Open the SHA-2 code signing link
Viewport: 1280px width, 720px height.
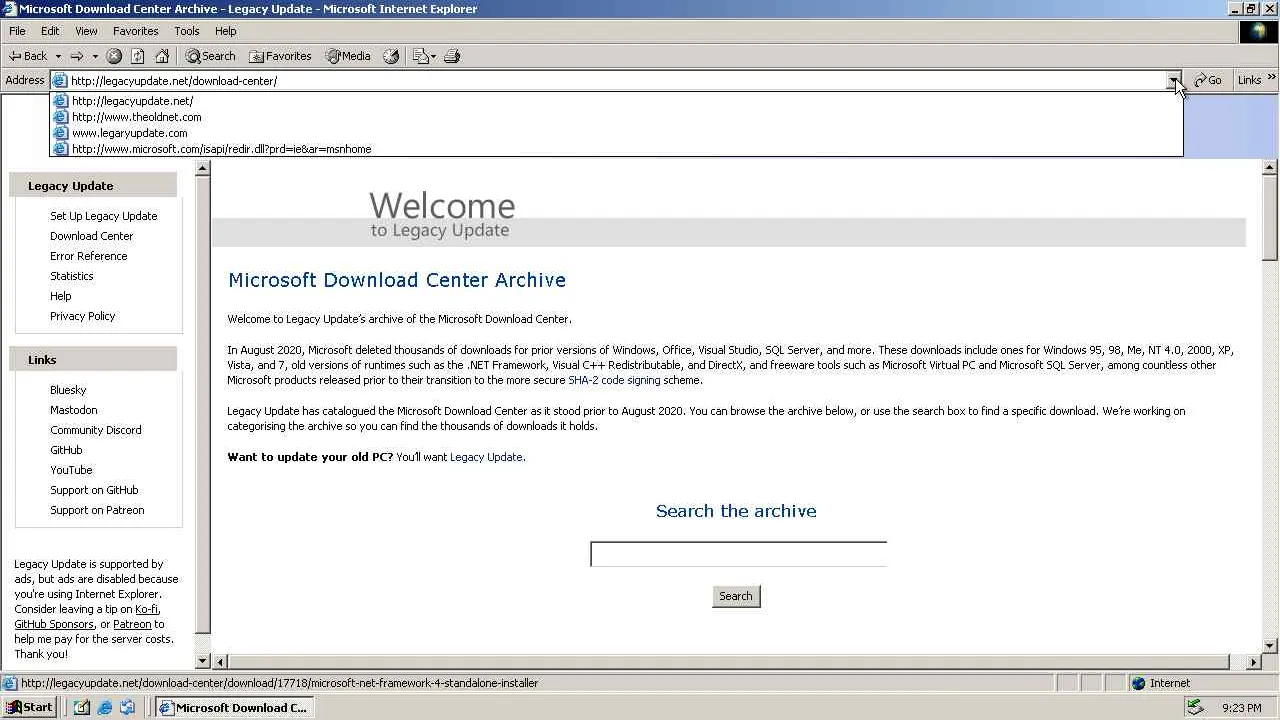[614, 380]
